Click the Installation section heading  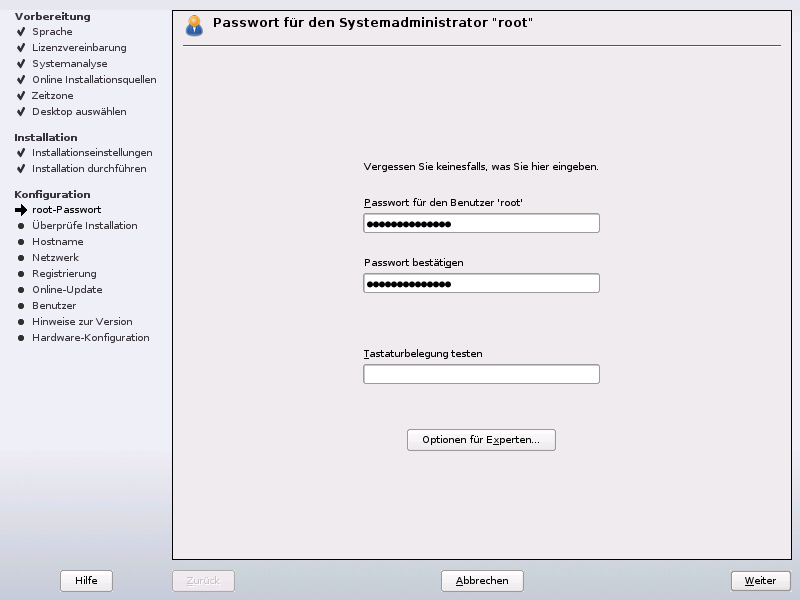click(46, 137)
